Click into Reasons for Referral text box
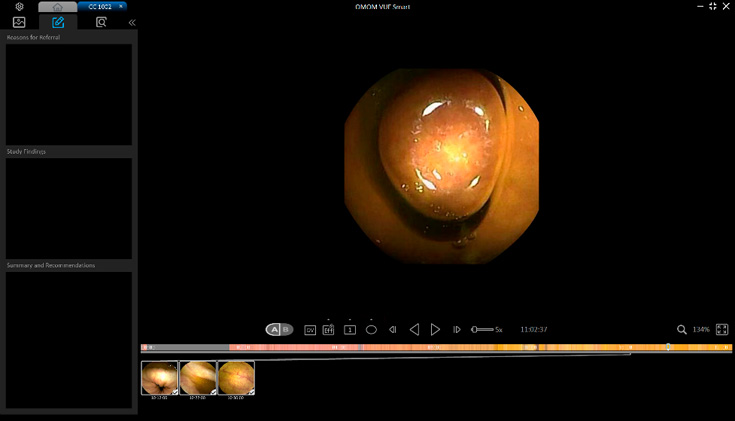Viewport: 735px width, 421px height. point(68,94)
